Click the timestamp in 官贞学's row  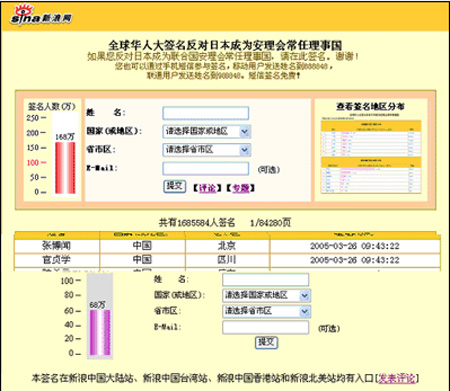355,260
